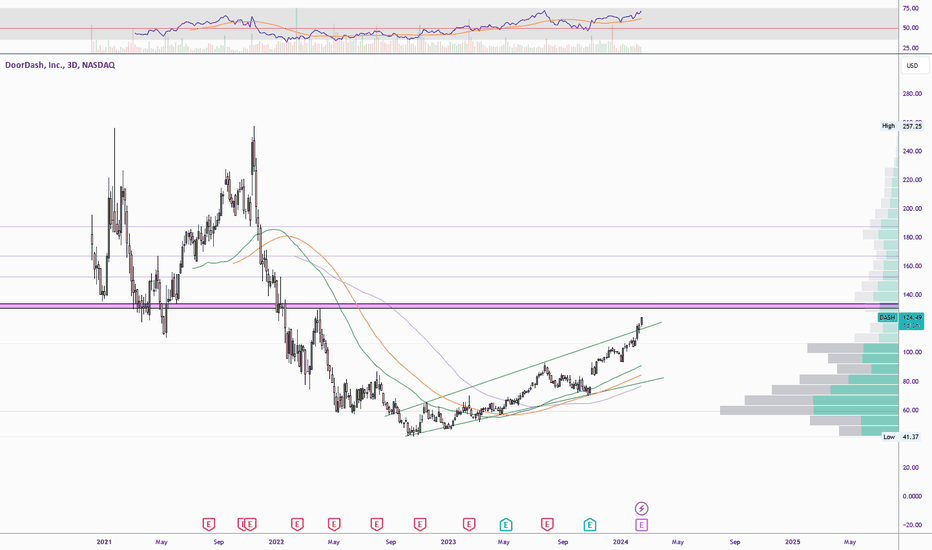This screenshot has width=932, height=550.
Task: Click the -20.00 price axis label
Action: [912, 525]
